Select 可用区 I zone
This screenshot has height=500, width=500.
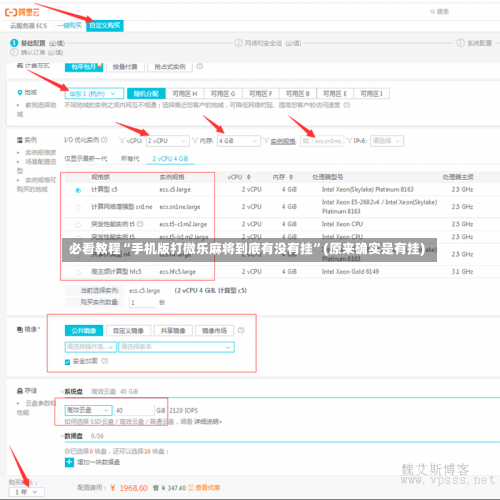pos(371,94)
